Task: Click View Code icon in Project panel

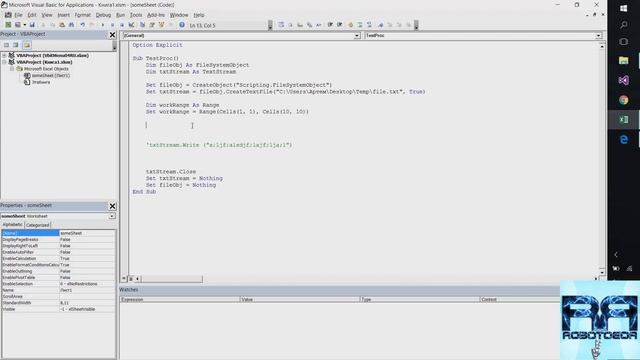Action: pyautogui.click(x=6, y=45)
